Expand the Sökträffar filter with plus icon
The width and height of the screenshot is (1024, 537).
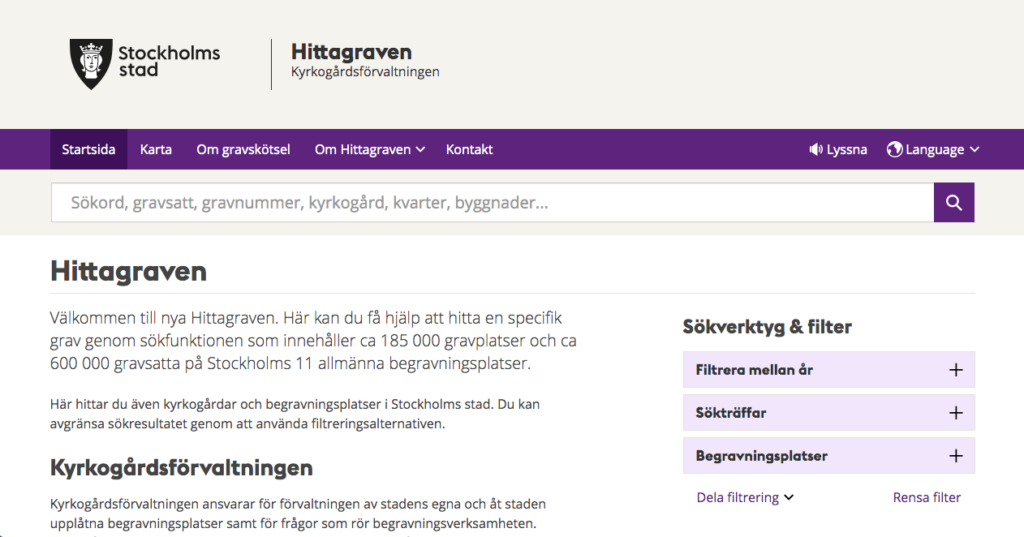pyautogui.click(x=955, y=413)
